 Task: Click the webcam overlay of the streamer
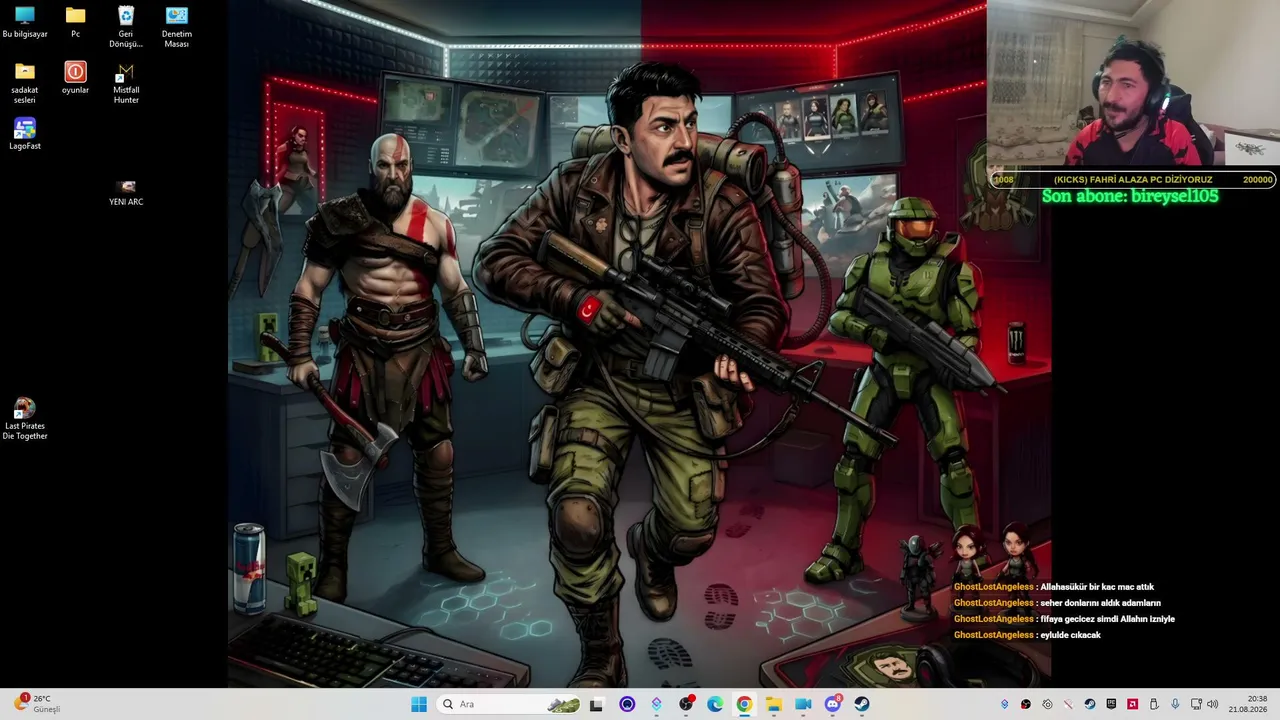coord(1133,83)
